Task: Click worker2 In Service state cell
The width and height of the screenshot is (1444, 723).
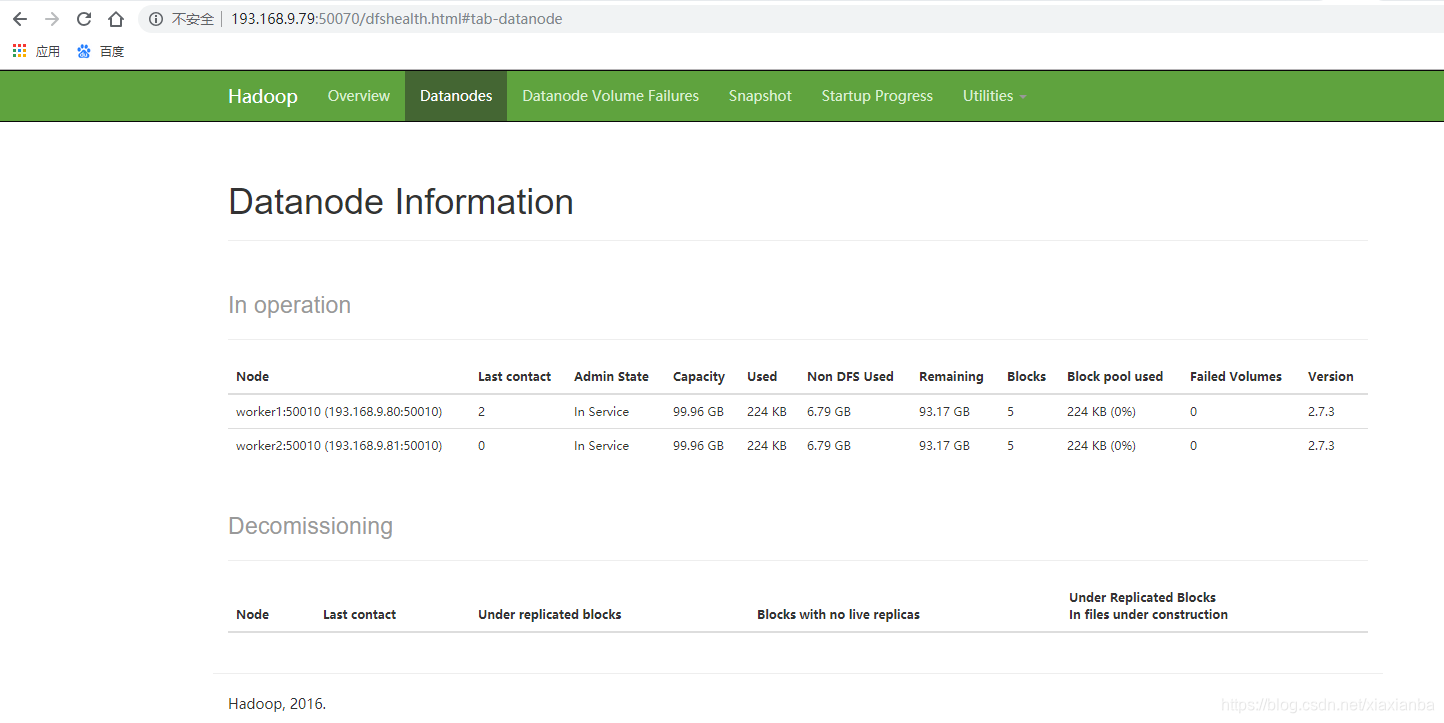Action: pyautogui.click(x=601, y=446)
